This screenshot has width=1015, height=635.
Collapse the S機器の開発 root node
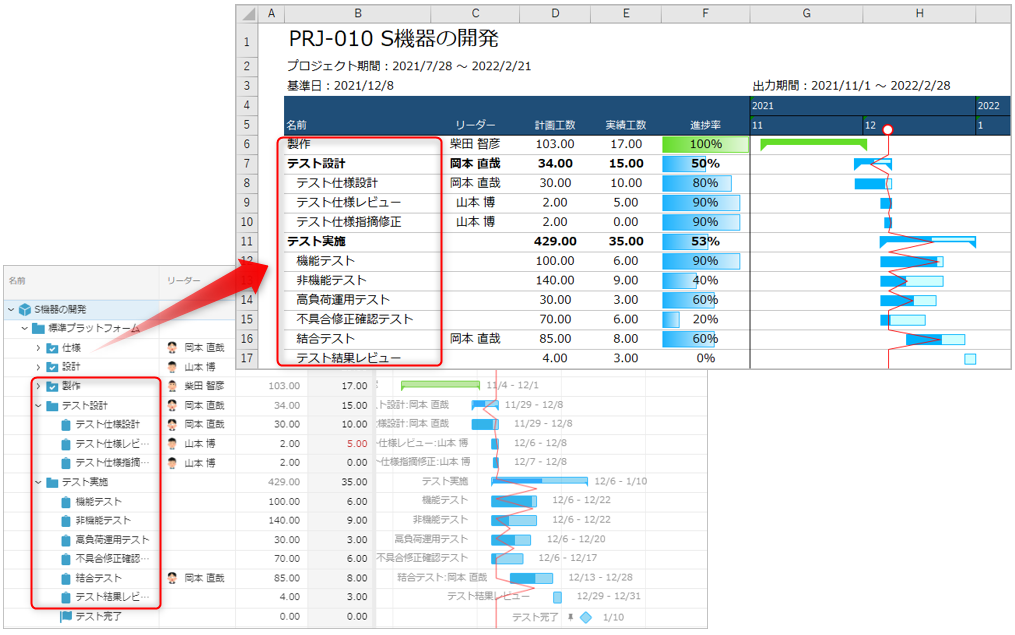point(11,309)
